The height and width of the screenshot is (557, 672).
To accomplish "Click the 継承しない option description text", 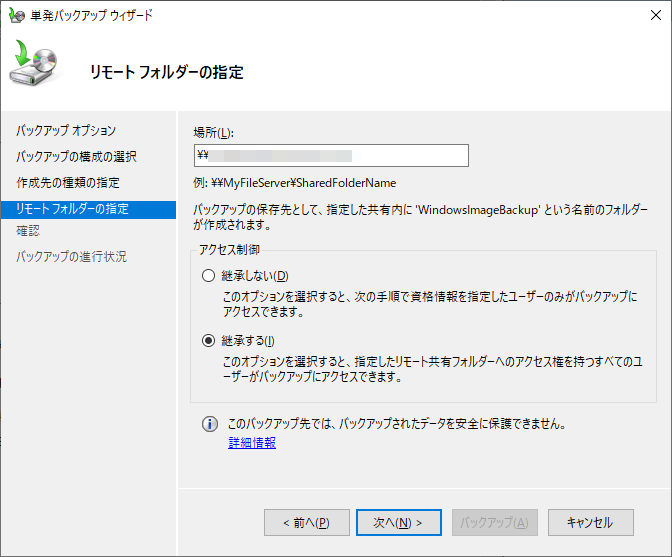I will coord(430,304).
